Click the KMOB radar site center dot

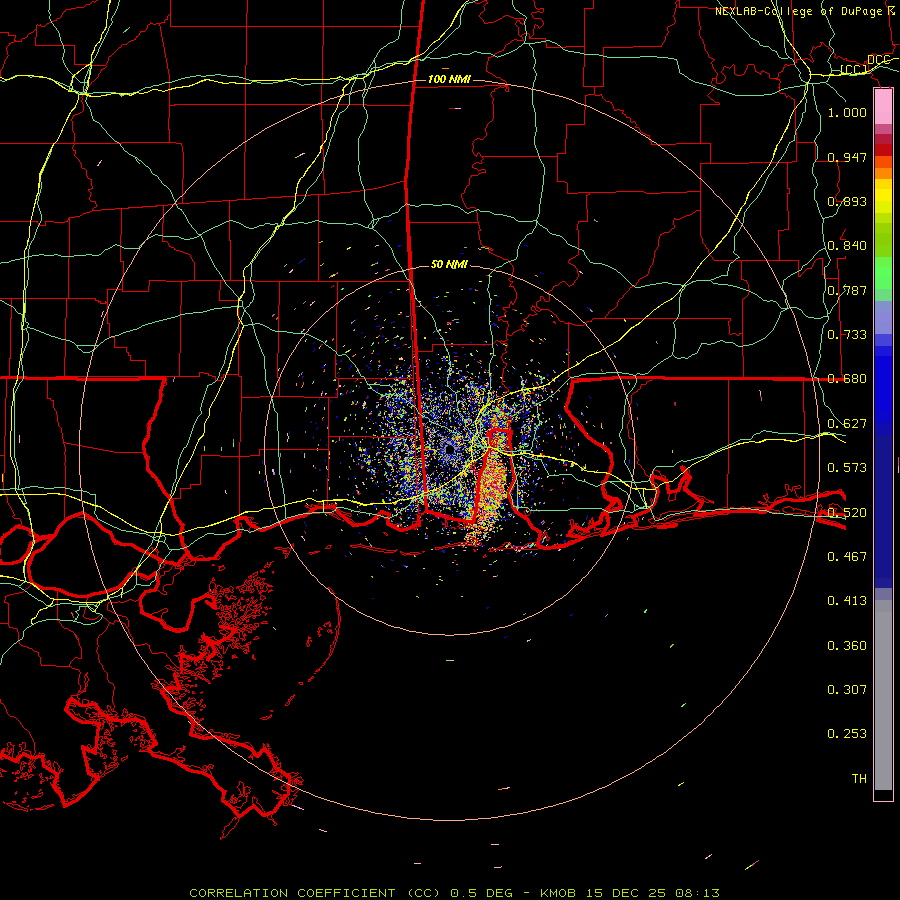[x=449, y=449]
